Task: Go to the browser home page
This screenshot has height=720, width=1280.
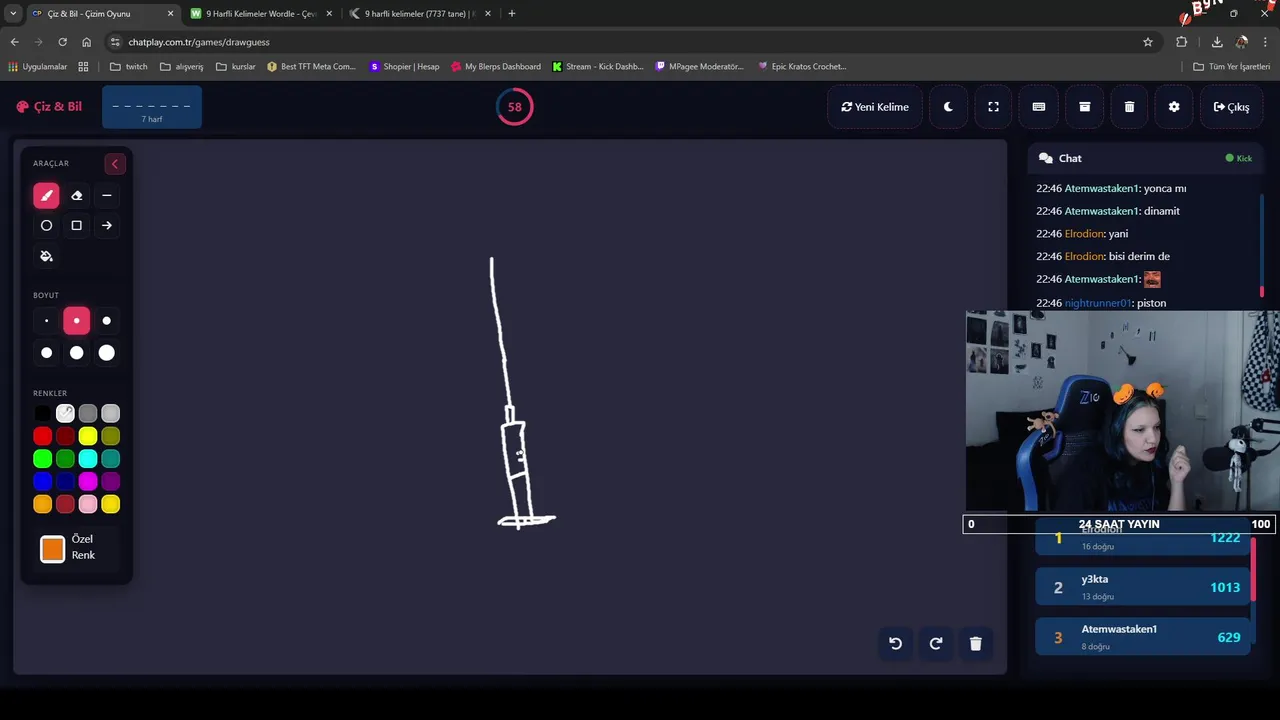Action: [86, 42]
